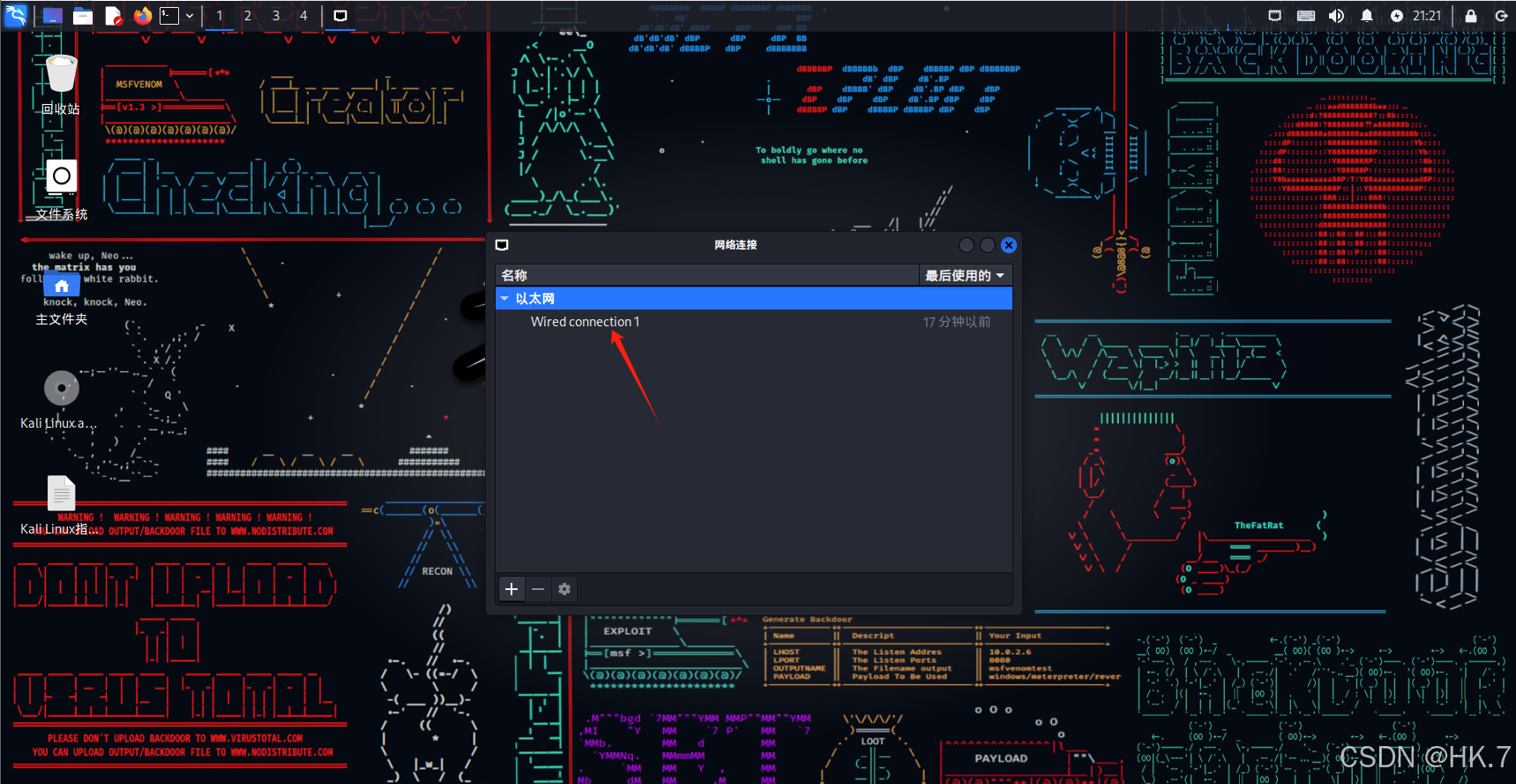Screen dimensions: 1516x784
Task: Click the 21:21 panel clock
Action: pos(1427,16)
